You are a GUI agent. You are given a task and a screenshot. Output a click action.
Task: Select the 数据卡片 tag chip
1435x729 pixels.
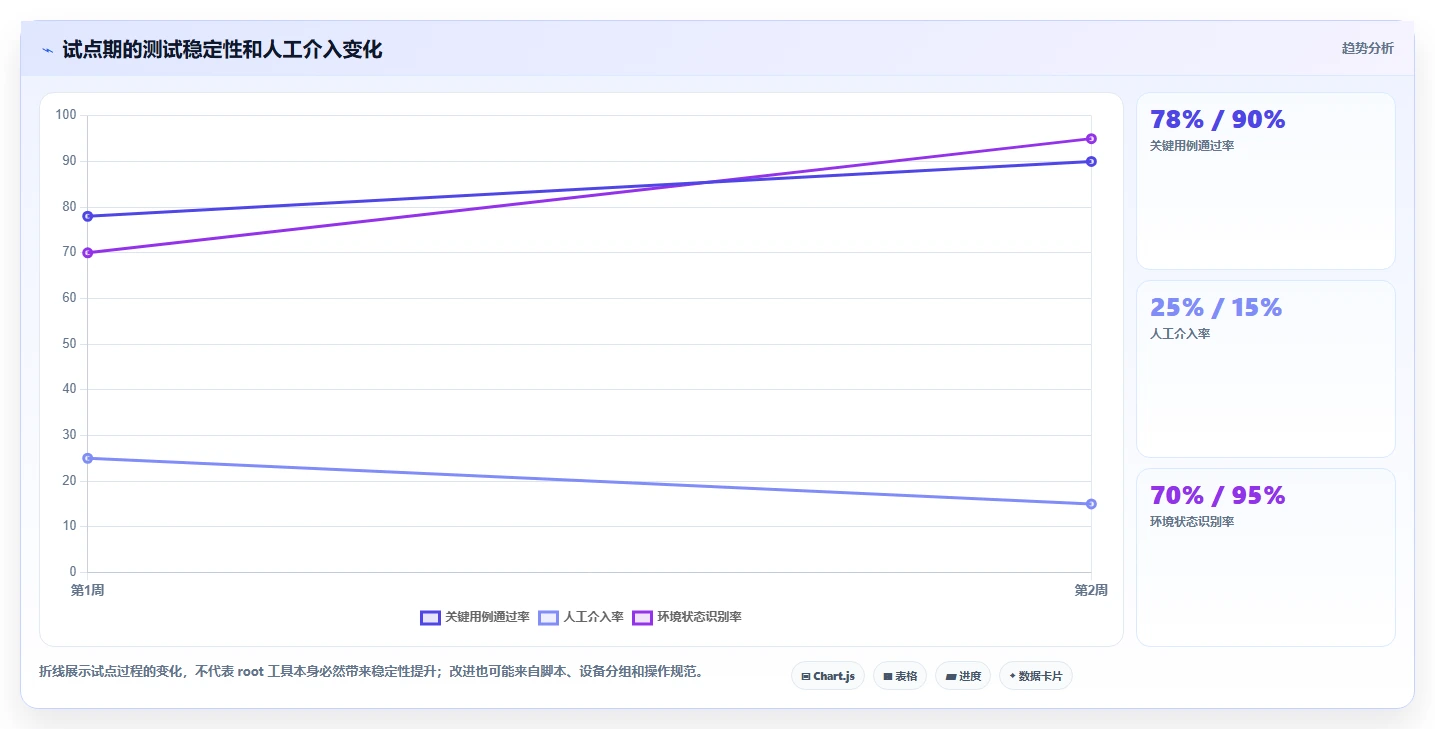tap(1036, 676)
